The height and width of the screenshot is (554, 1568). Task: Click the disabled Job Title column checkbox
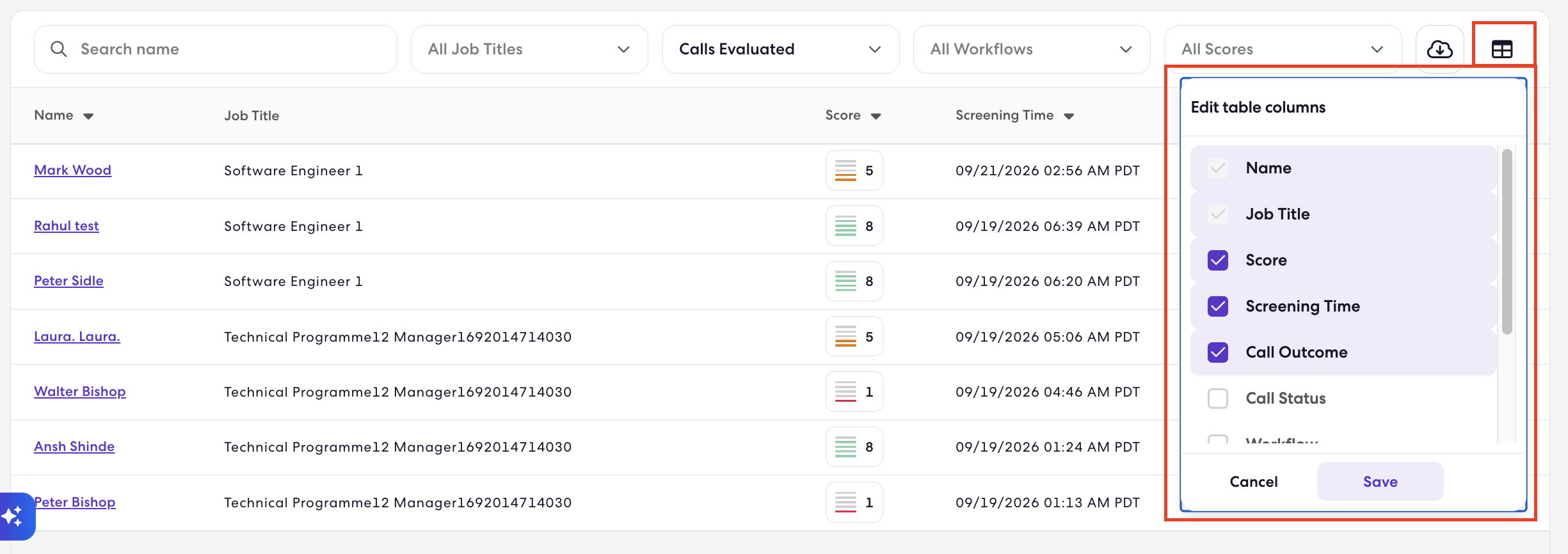[x=1218, y=214]
